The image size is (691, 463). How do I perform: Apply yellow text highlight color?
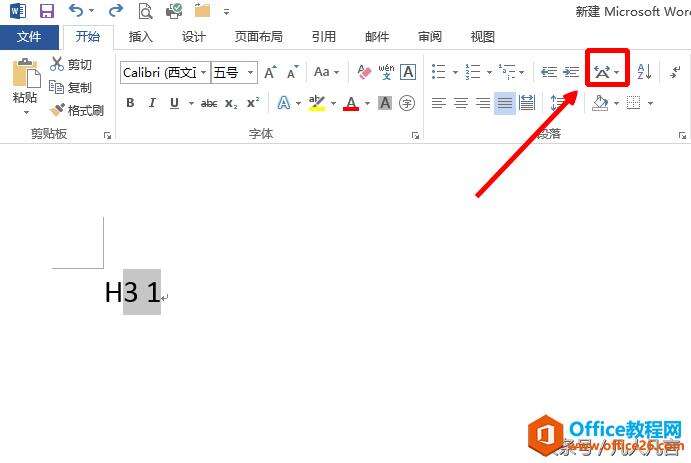[316, 103]
